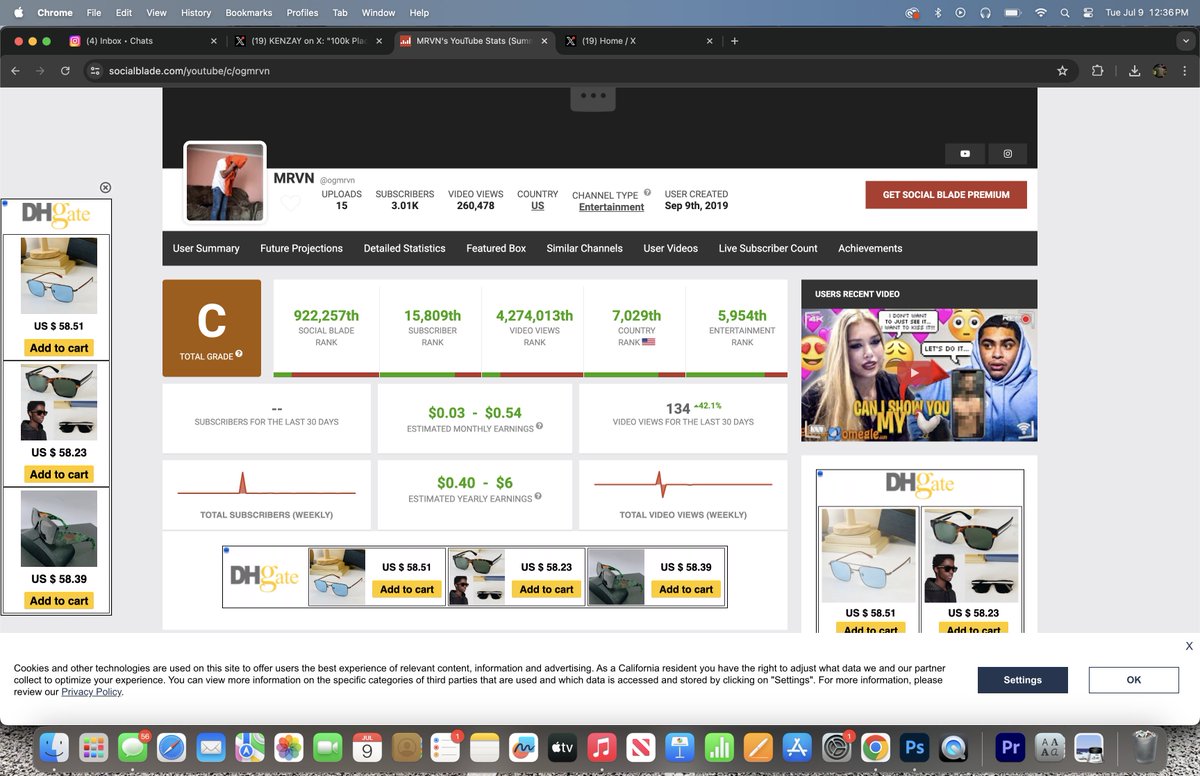Add the US $58.39 sidebar item to cart
The image size is (1200, 776).
(x=59, y=601)
